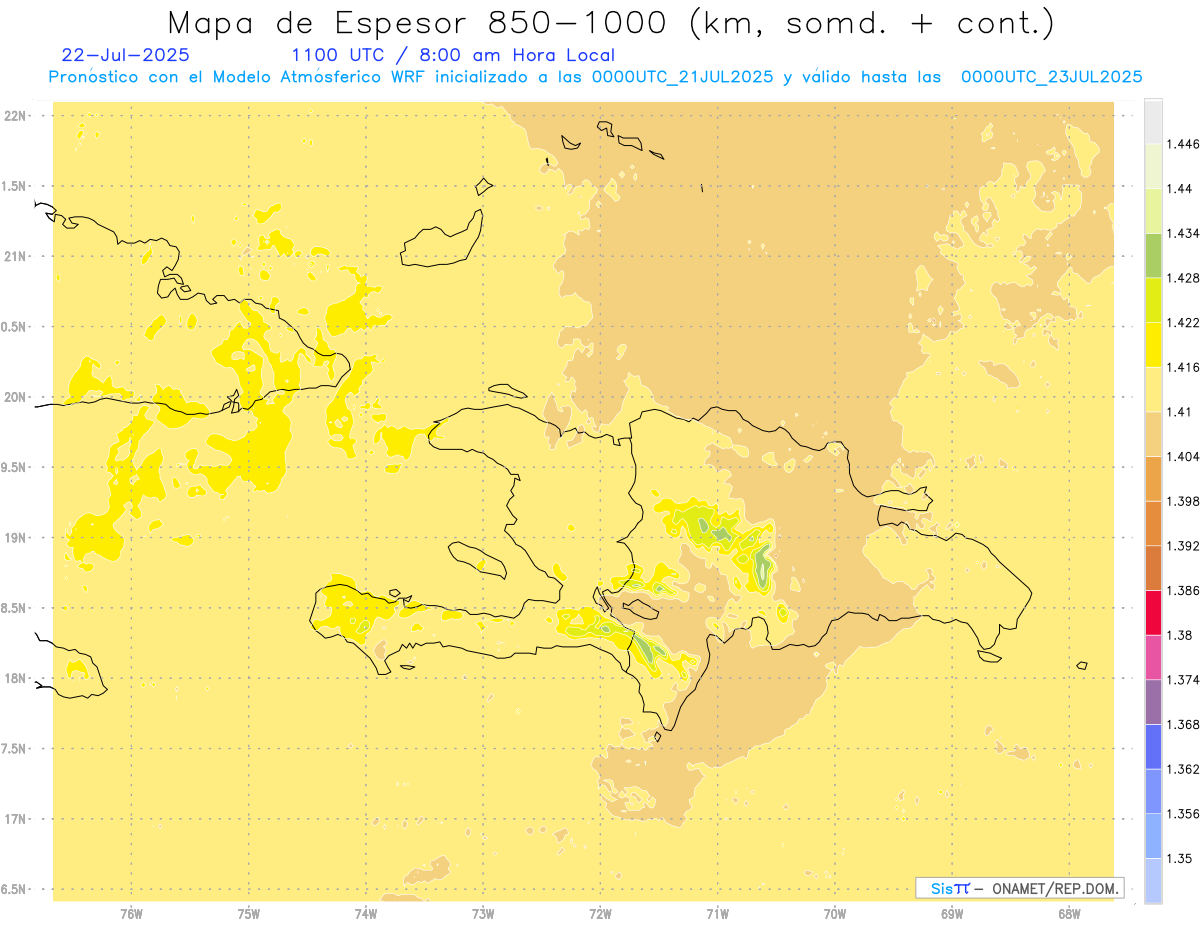This screenshot has width=1200, height=927.
Task: Click the green swatch between 1.428 and 1.434
Action: click(x=1154, y=255)
